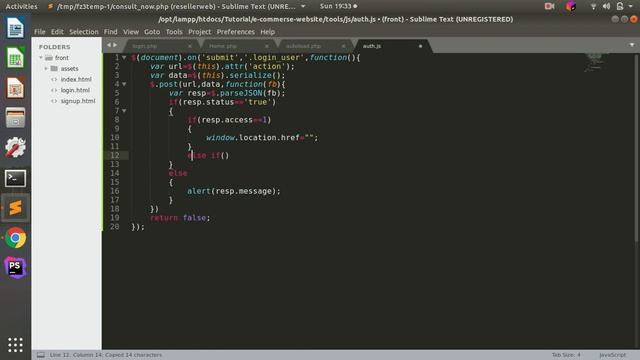Show the applications grid
This screenshot has height=360, width=640.
point(15,345)
